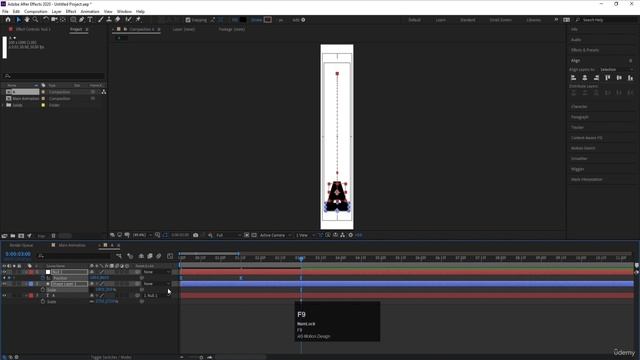This screenshot has width=640, height=360.
Task: Open the Active Camera dropdown
Action: click(x=276, y=235)
